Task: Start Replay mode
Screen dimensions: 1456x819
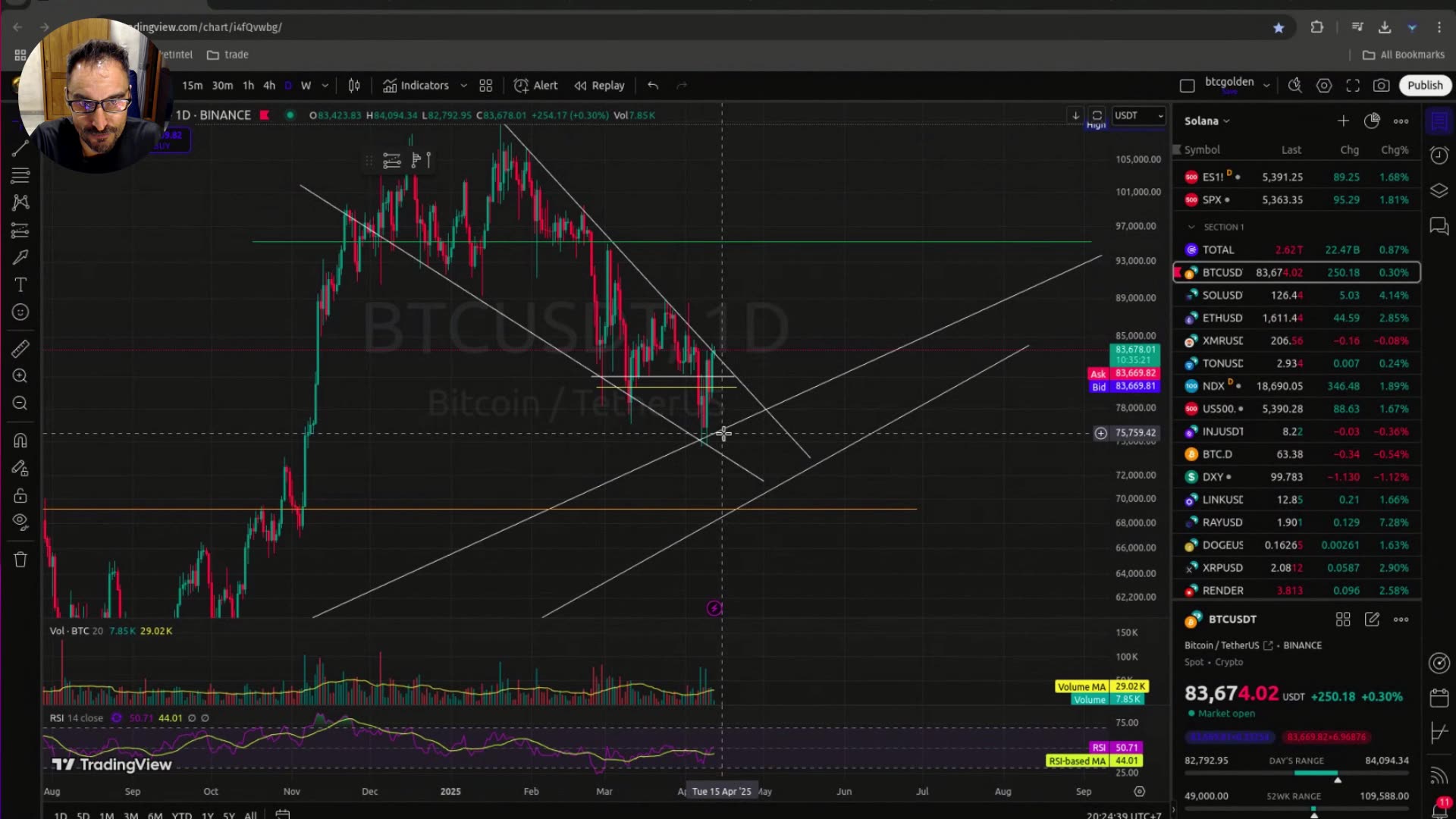Action: 599,85
